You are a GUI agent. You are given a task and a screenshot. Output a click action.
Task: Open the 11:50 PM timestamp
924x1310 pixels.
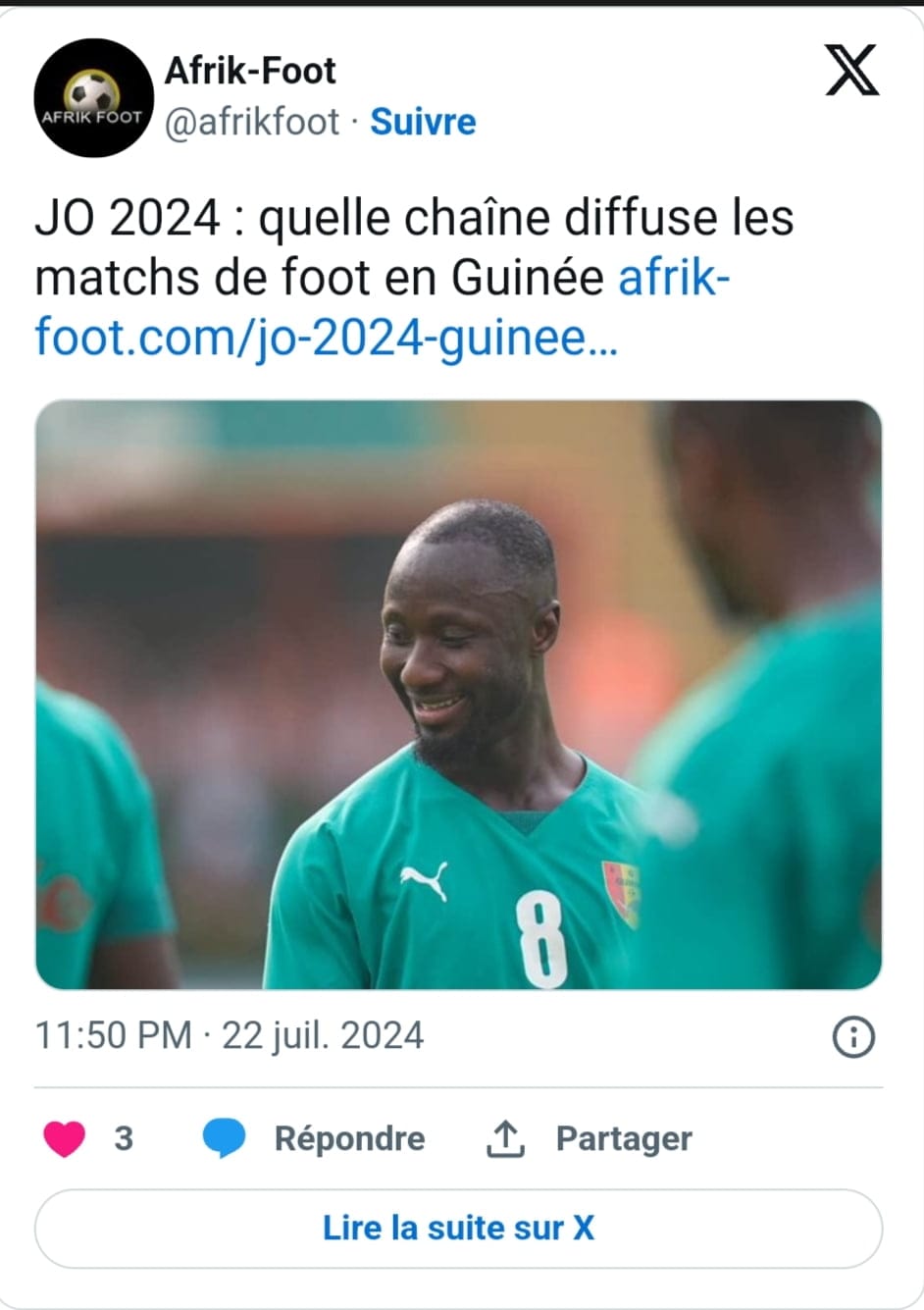114,1036
